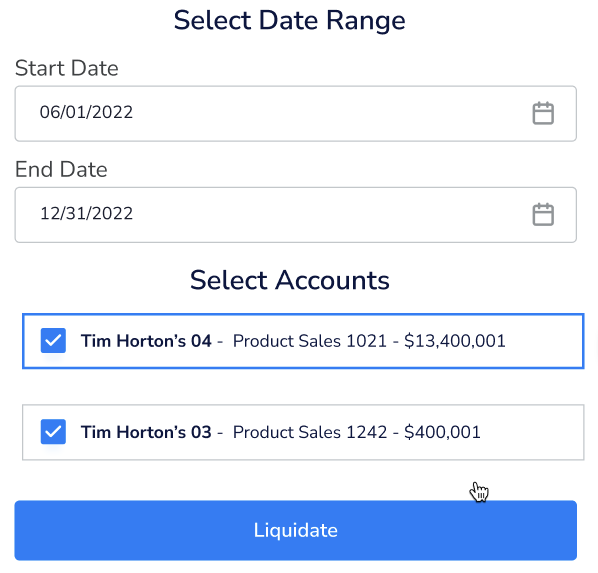Select the Tim Horton's 03 account row
This screenshot has width=598, height=573.
(x=303, y=432)
